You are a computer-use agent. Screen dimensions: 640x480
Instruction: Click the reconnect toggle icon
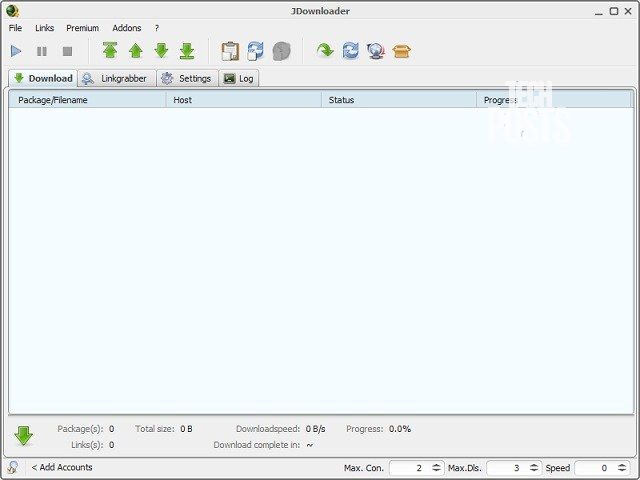256,51
